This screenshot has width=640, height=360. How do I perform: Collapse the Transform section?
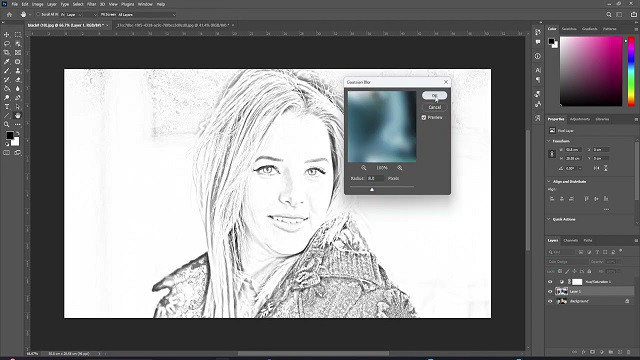click(x=549, y=141)
